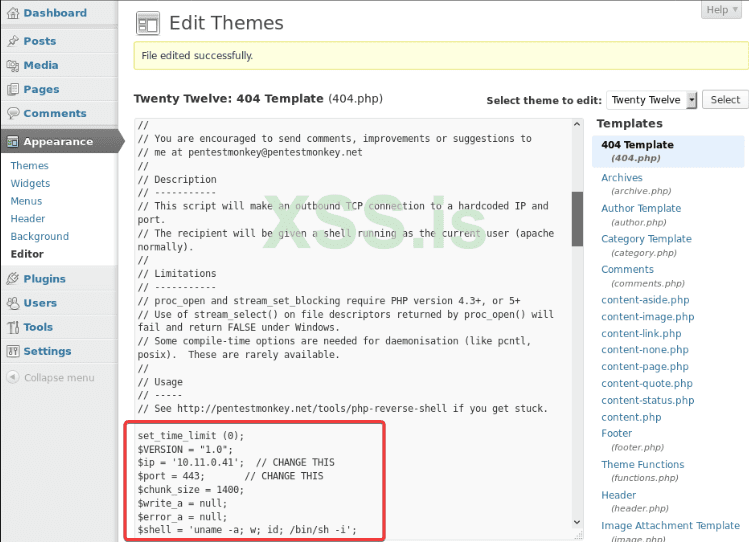
Task: Open the Background submenu
Action: [x=40, y=236]
